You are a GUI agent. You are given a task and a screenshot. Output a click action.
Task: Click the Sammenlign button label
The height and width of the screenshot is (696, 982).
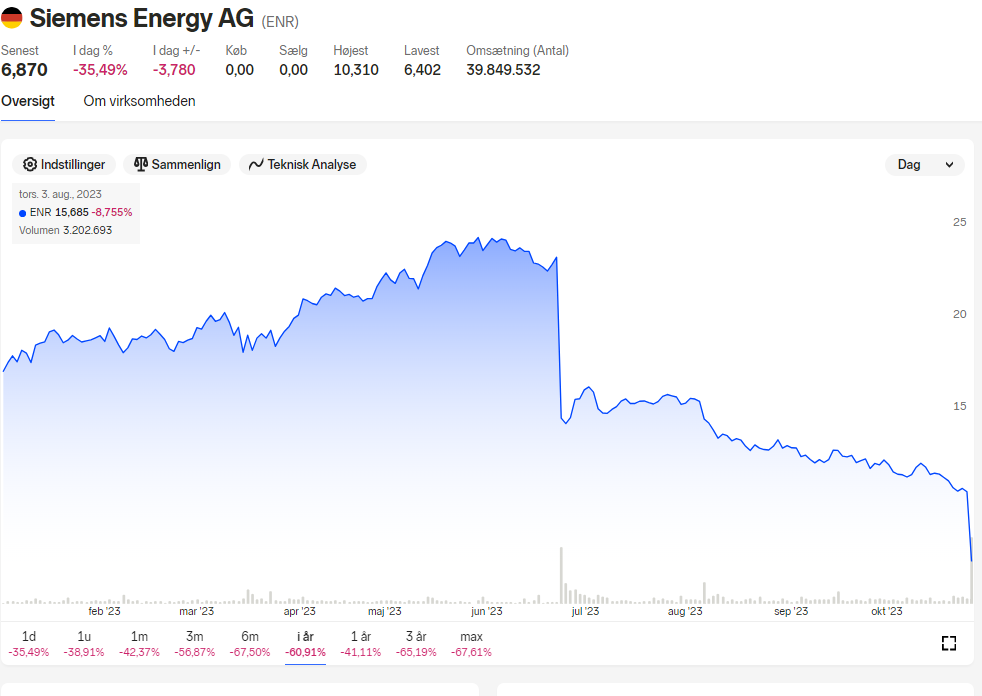click(x=186, y=165)
